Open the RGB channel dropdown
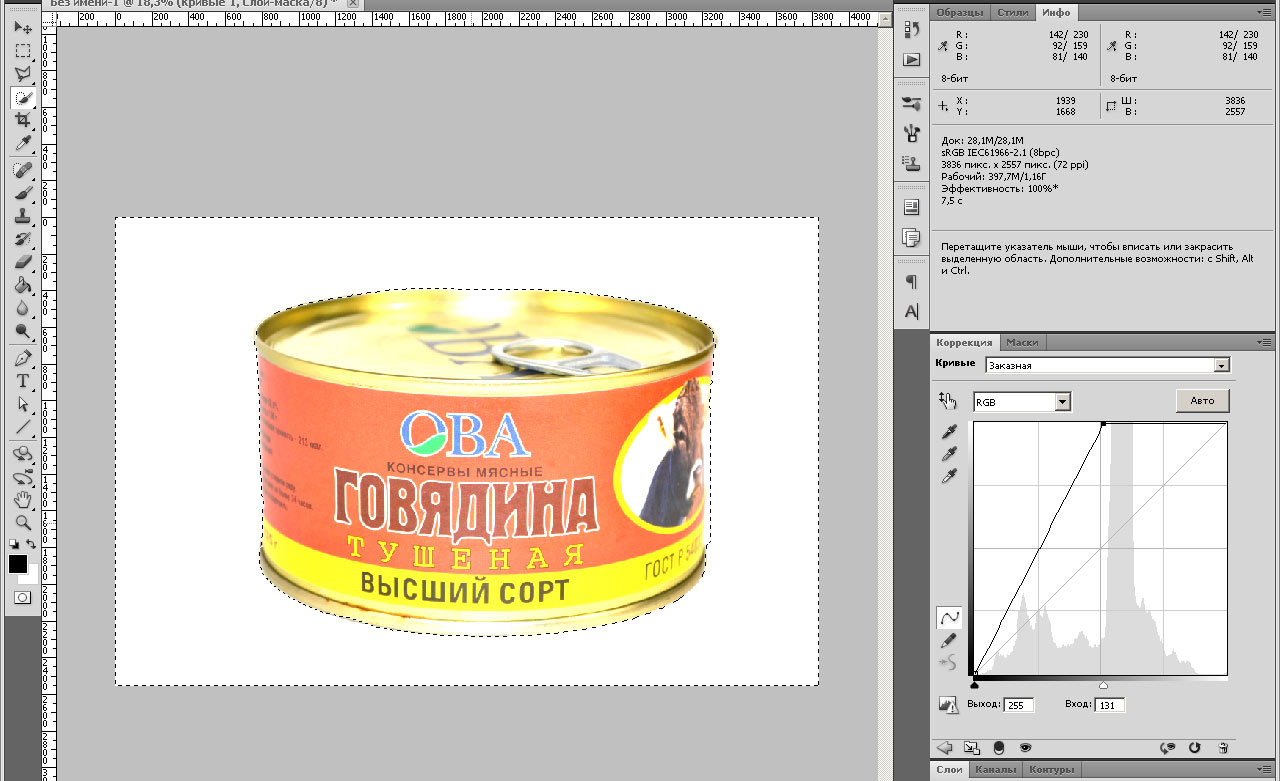The width and height of the screenshot is (1280, 781). point(1022,401)
